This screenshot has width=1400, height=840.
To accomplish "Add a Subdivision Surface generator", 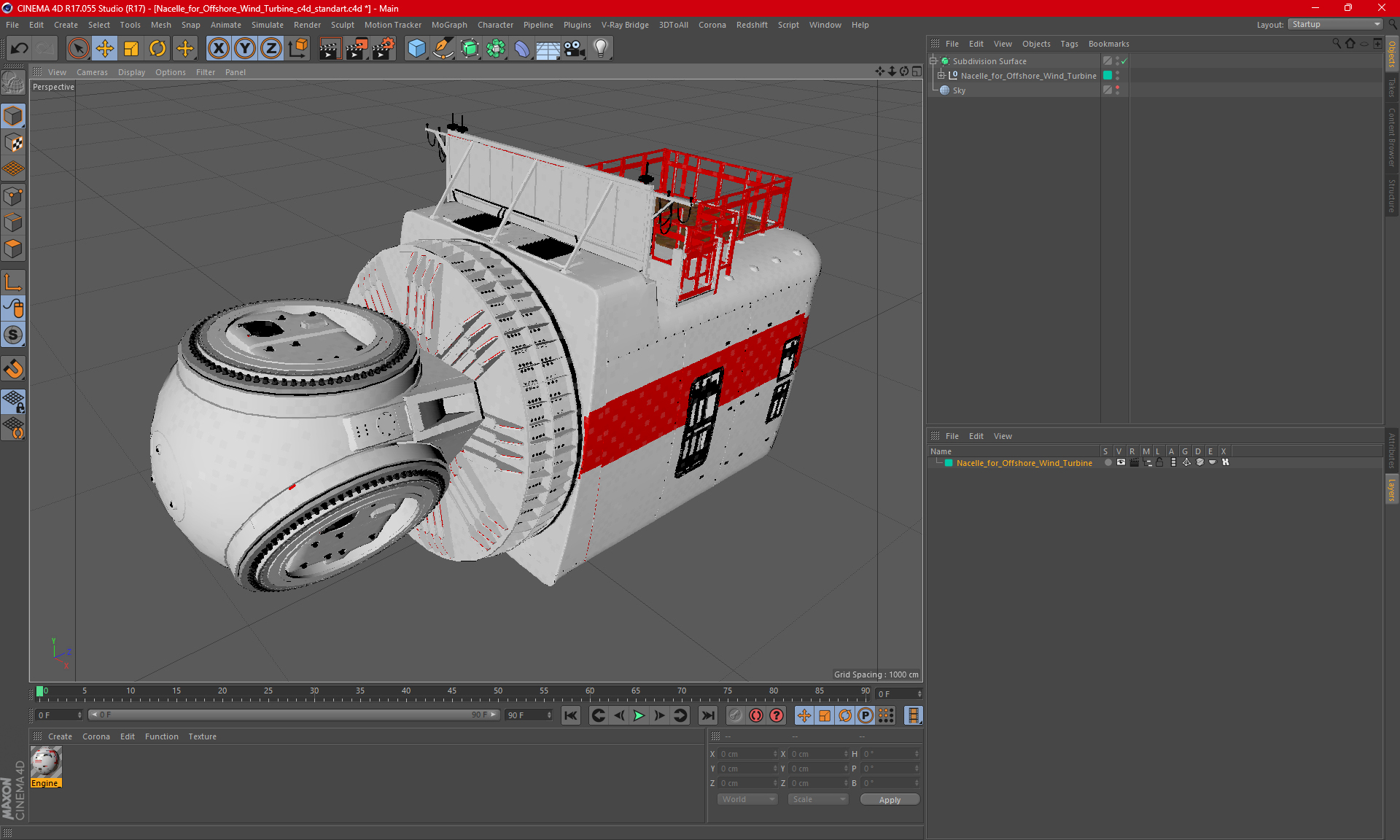I will coord(470,49).
